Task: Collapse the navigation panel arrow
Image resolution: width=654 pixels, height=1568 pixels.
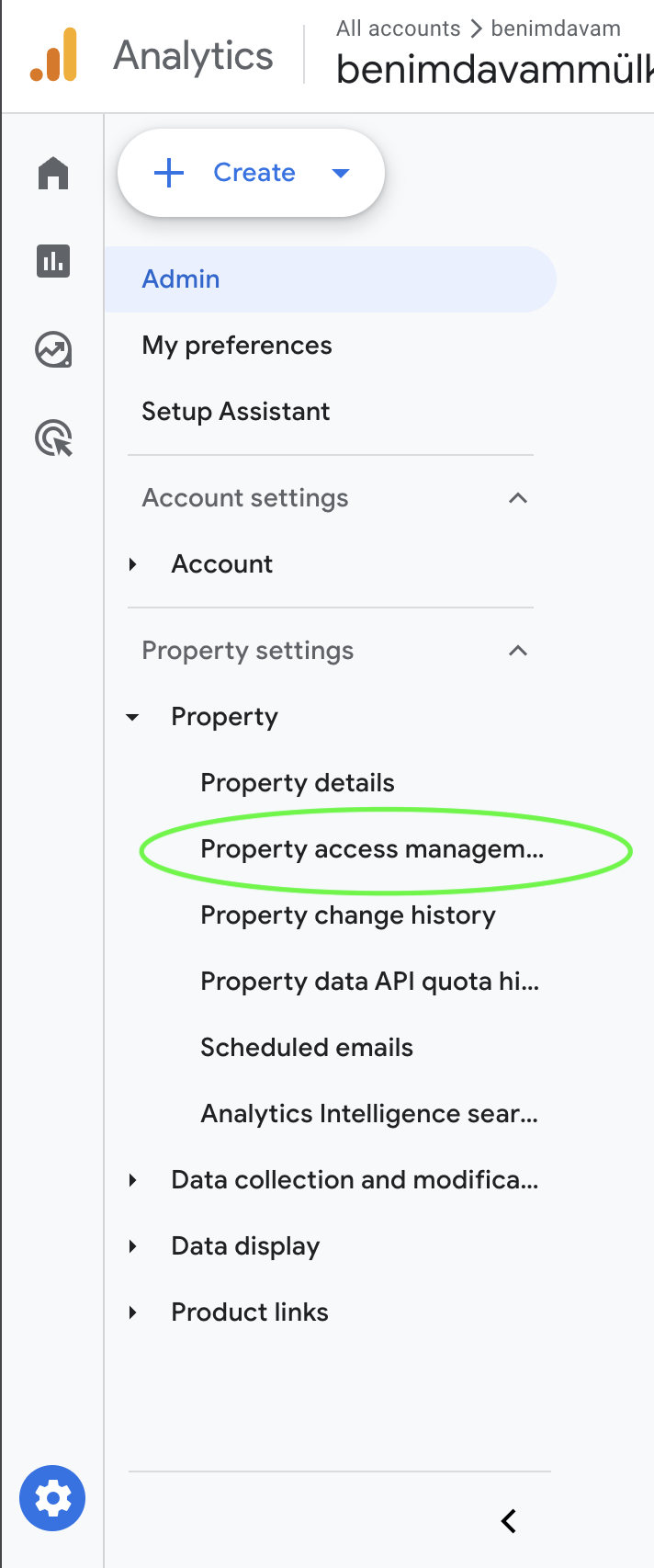Action: 509,1521
